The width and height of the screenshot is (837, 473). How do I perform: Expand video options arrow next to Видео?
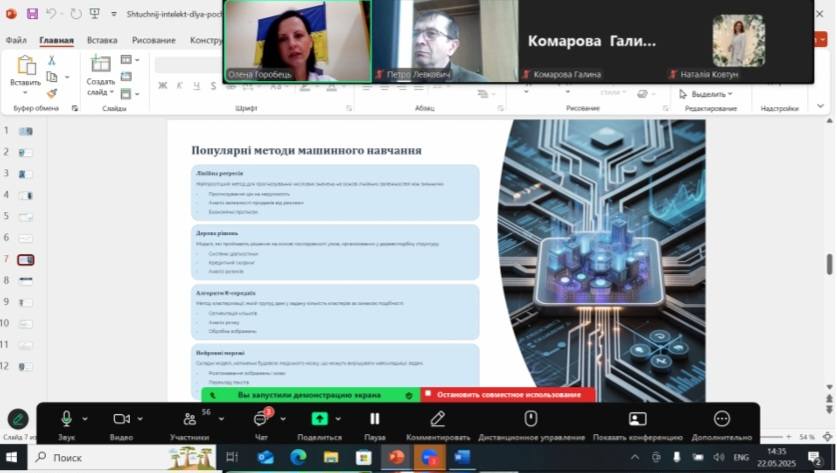(x=141, y=419)
